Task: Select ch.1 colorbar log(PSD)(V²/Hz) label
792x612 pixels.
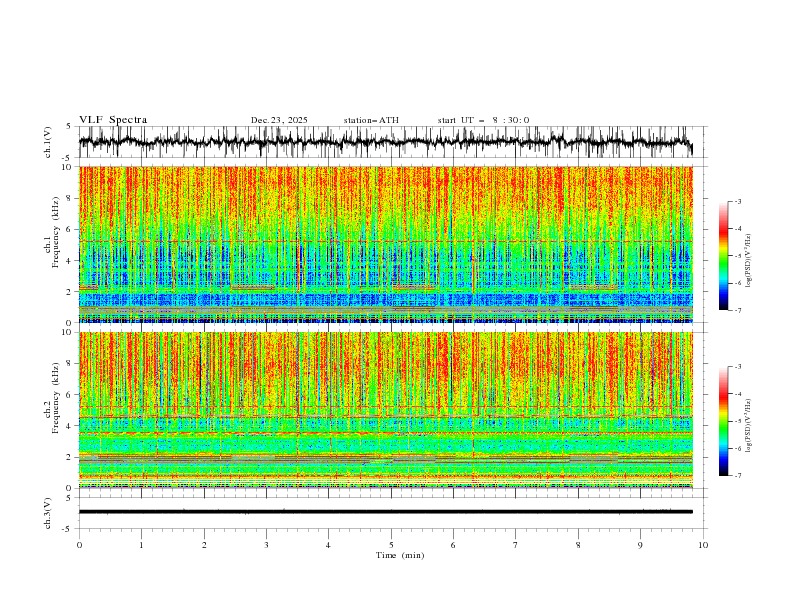Action: [x=749, y=261]
